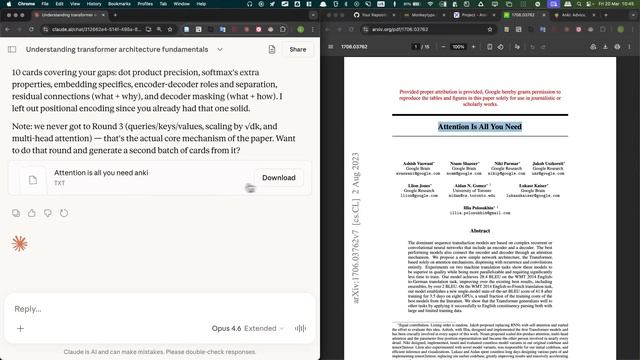Screen dimensions: 640x360
Task: Open the document artifacts icon beside Share
Action: (x=272, y=49)
